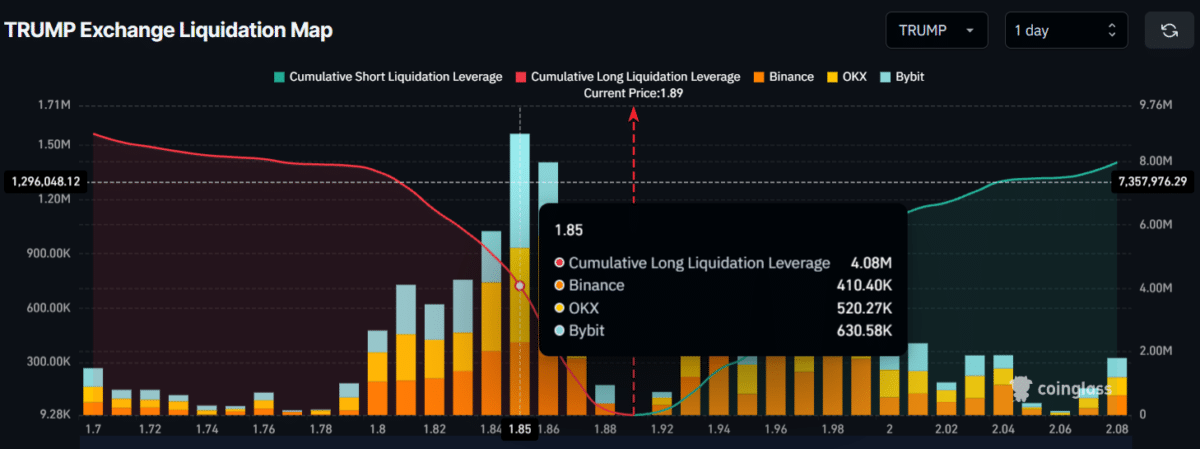Click the refresh icon button
This screenshot has height=449, width=1200.
pyautogui.click(x=1169, y=30)
